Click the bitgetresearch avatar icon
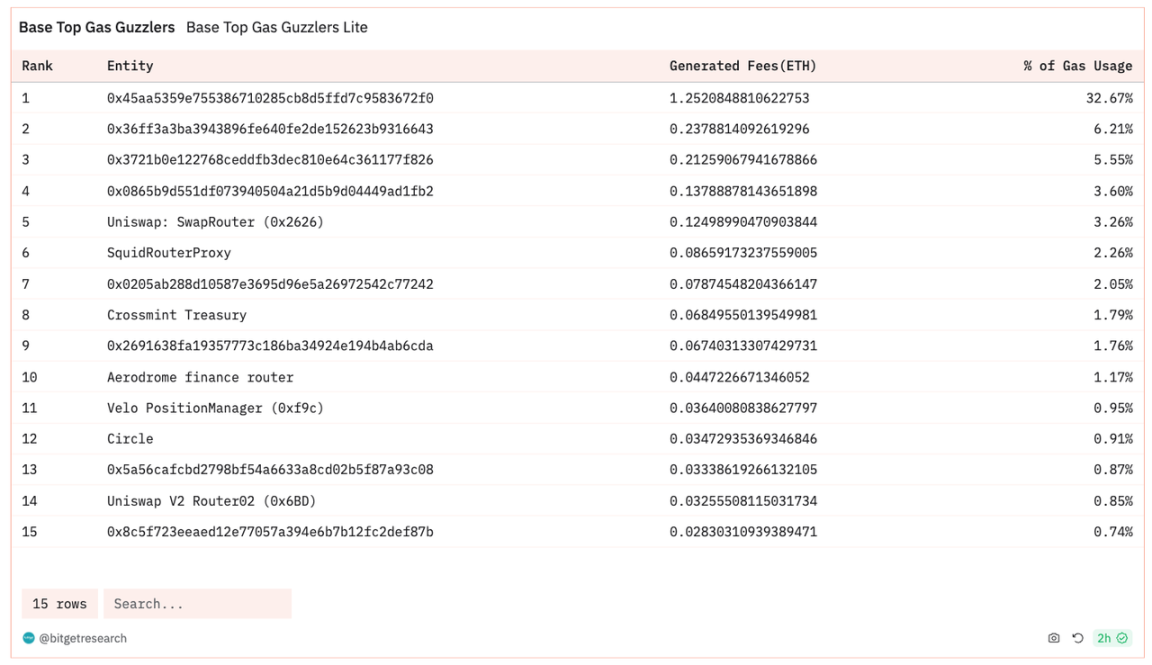Viewport: 1152px width, 665px height. coord(28,638)
